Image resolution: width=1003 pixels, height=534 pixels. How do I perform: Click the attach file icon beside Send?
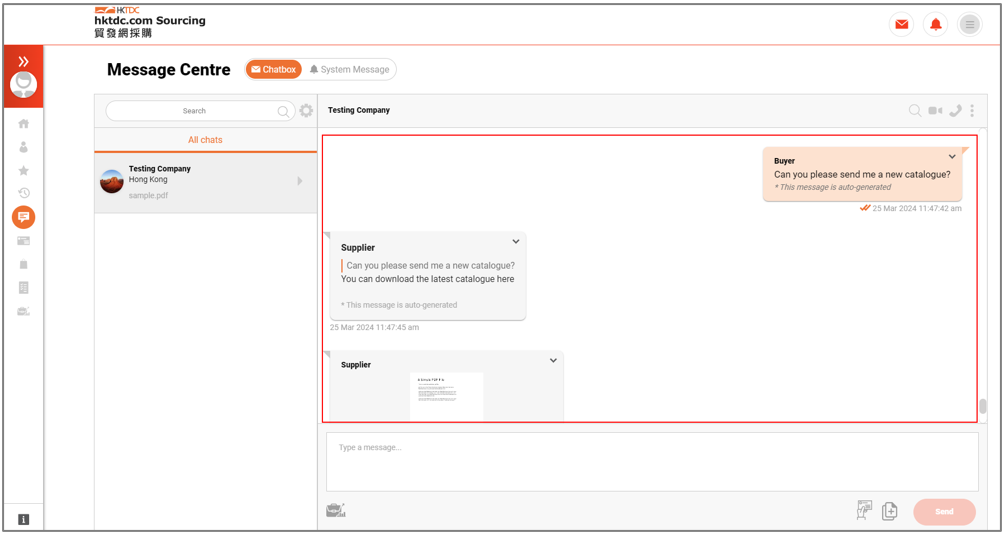[x=889, y=511]
